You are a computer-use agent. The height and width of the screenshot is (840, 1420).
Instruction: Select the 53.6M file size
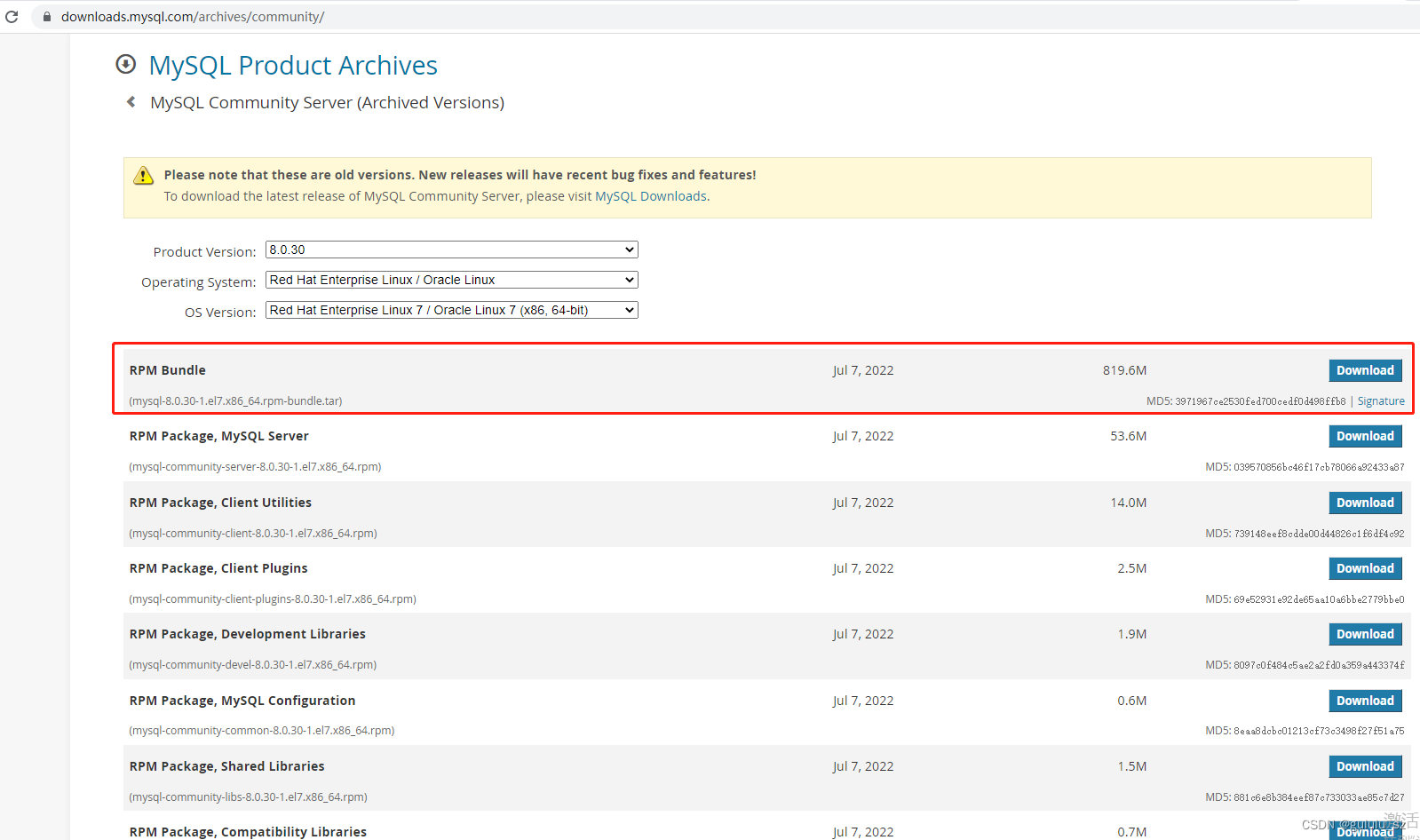coord(1129,436)
